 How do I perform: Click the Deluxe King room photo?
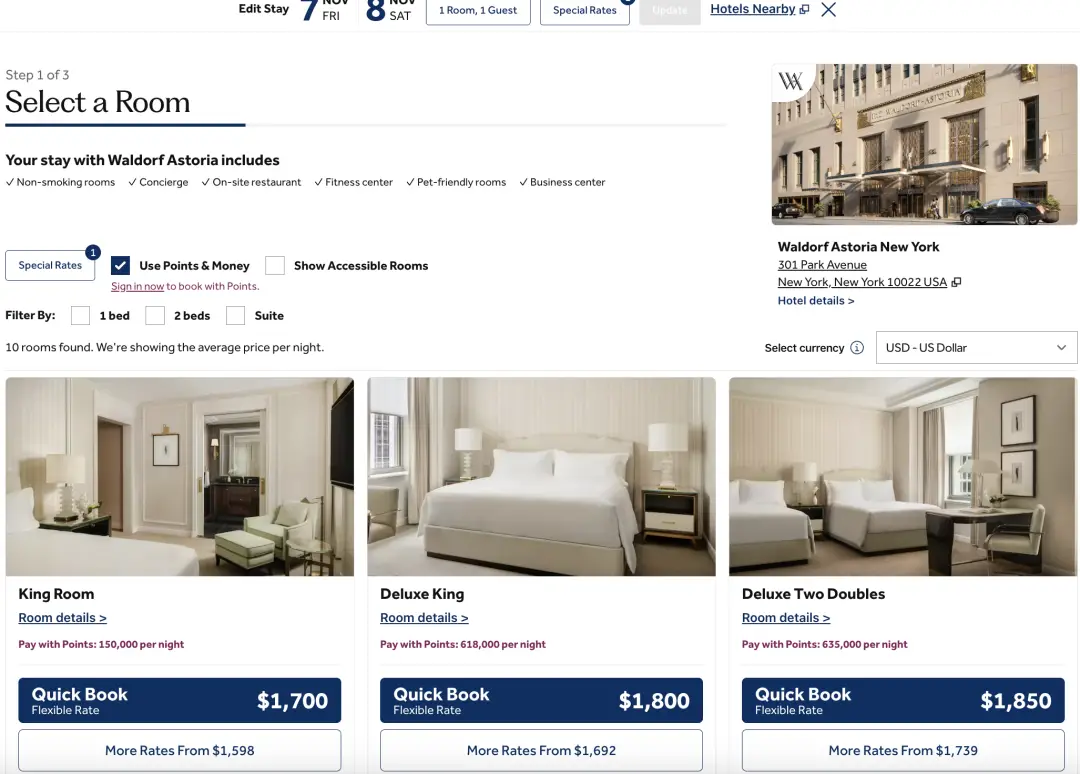(x=541, y=477)
